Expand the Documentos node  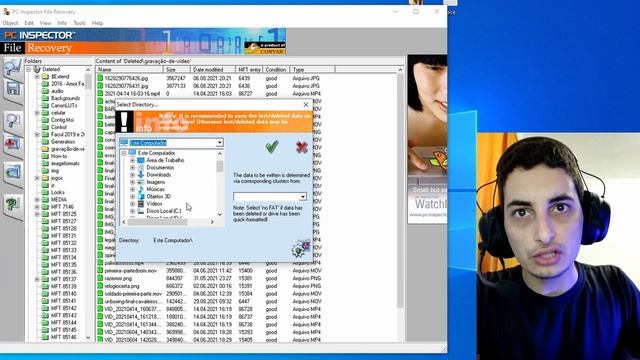pos(132,168)
